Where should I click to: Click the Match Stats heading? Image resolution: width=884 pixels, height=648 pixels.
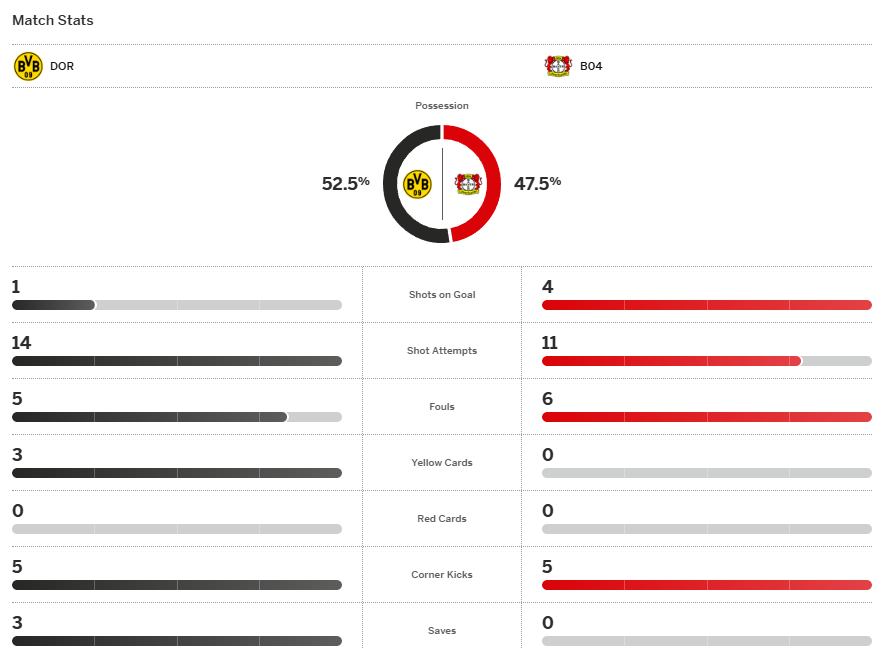coord(53,20)
